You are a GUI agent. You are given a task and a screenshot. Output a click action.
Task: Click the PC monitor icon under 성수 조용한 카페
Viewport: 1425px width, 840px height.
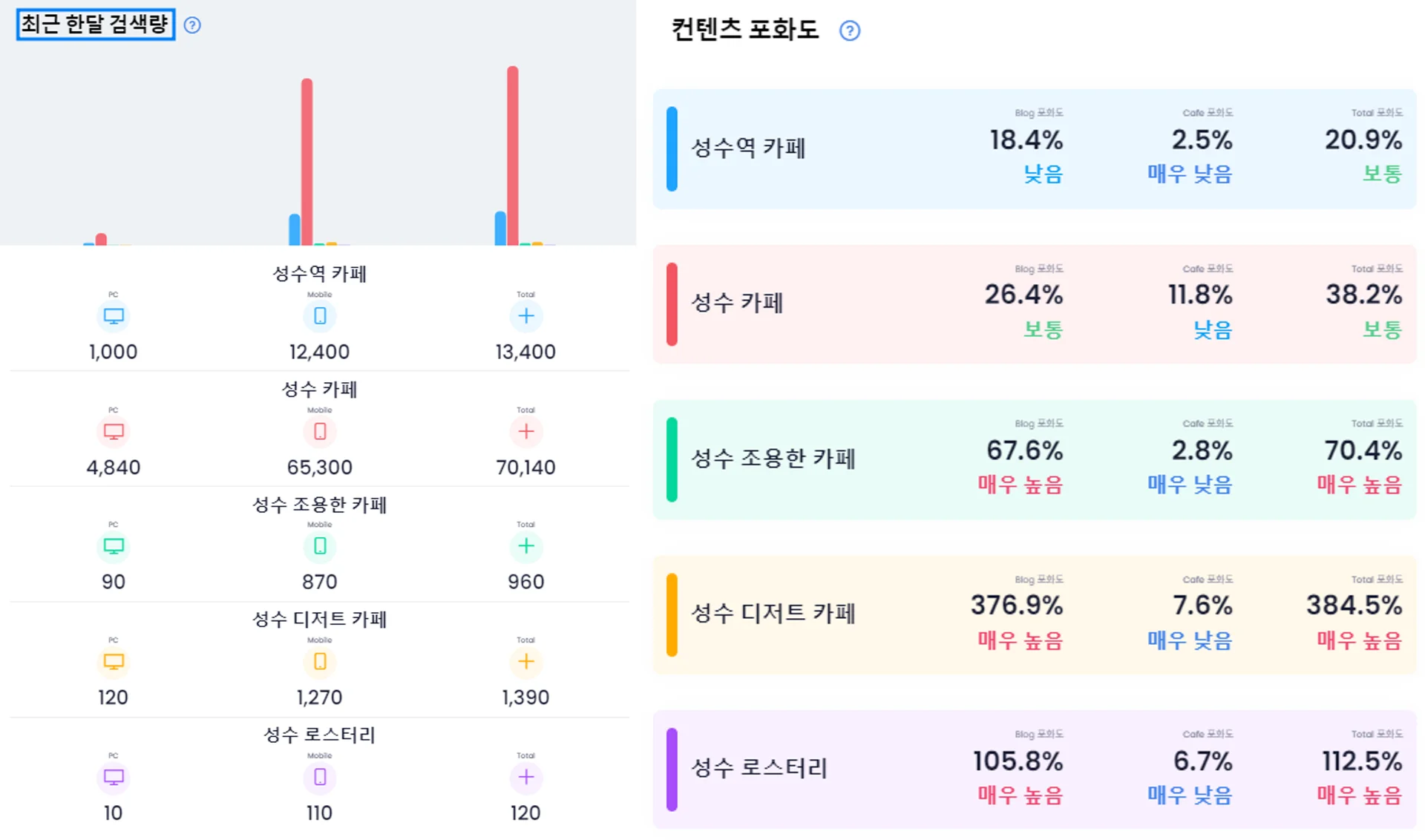[113, 546]
